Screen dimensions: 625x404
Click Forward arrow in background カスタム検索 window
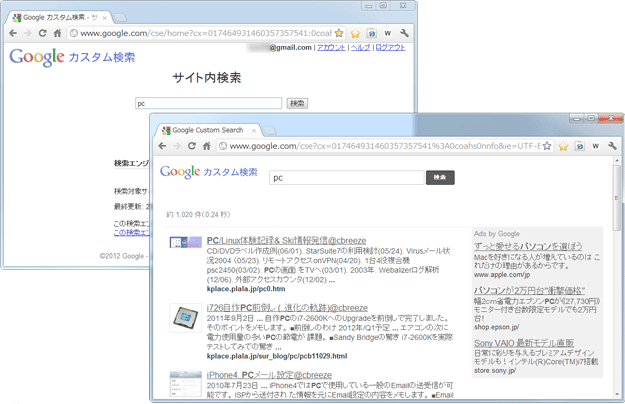(x=28, y=33)
